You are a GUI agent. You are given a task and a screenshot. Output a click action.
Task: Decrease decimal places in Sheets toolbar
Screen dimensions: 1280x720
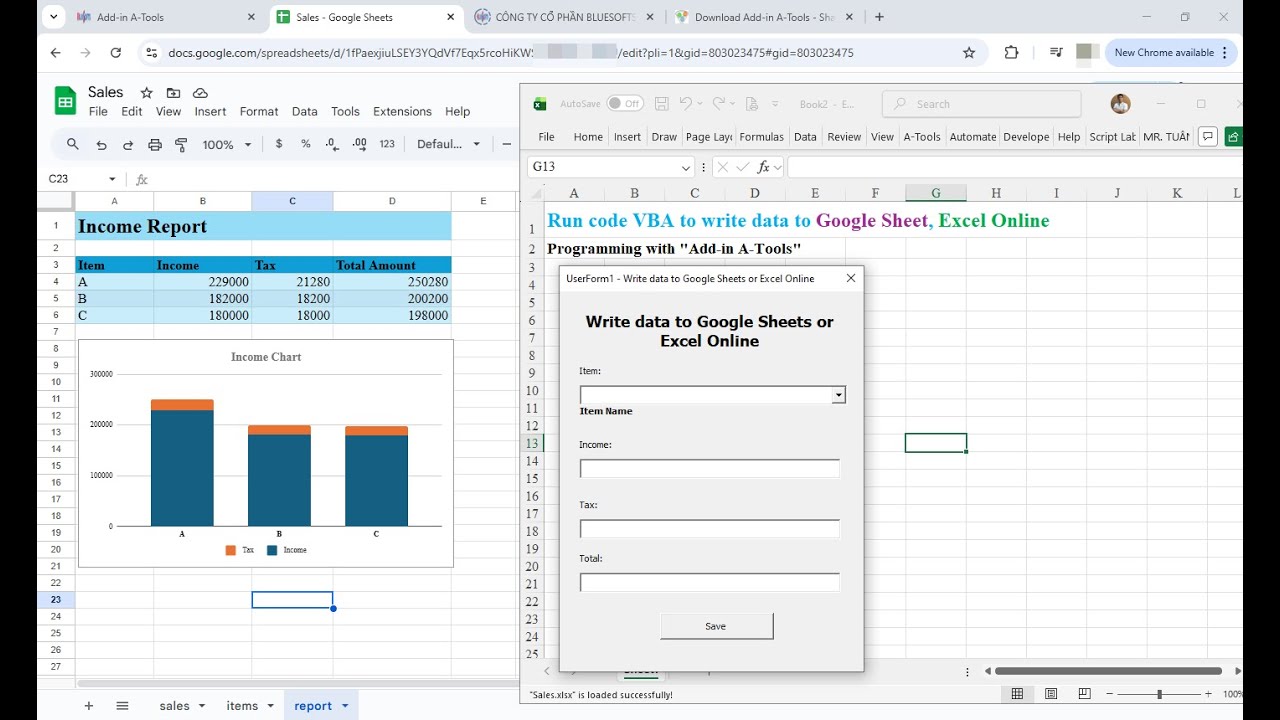[x=333, y=144]
